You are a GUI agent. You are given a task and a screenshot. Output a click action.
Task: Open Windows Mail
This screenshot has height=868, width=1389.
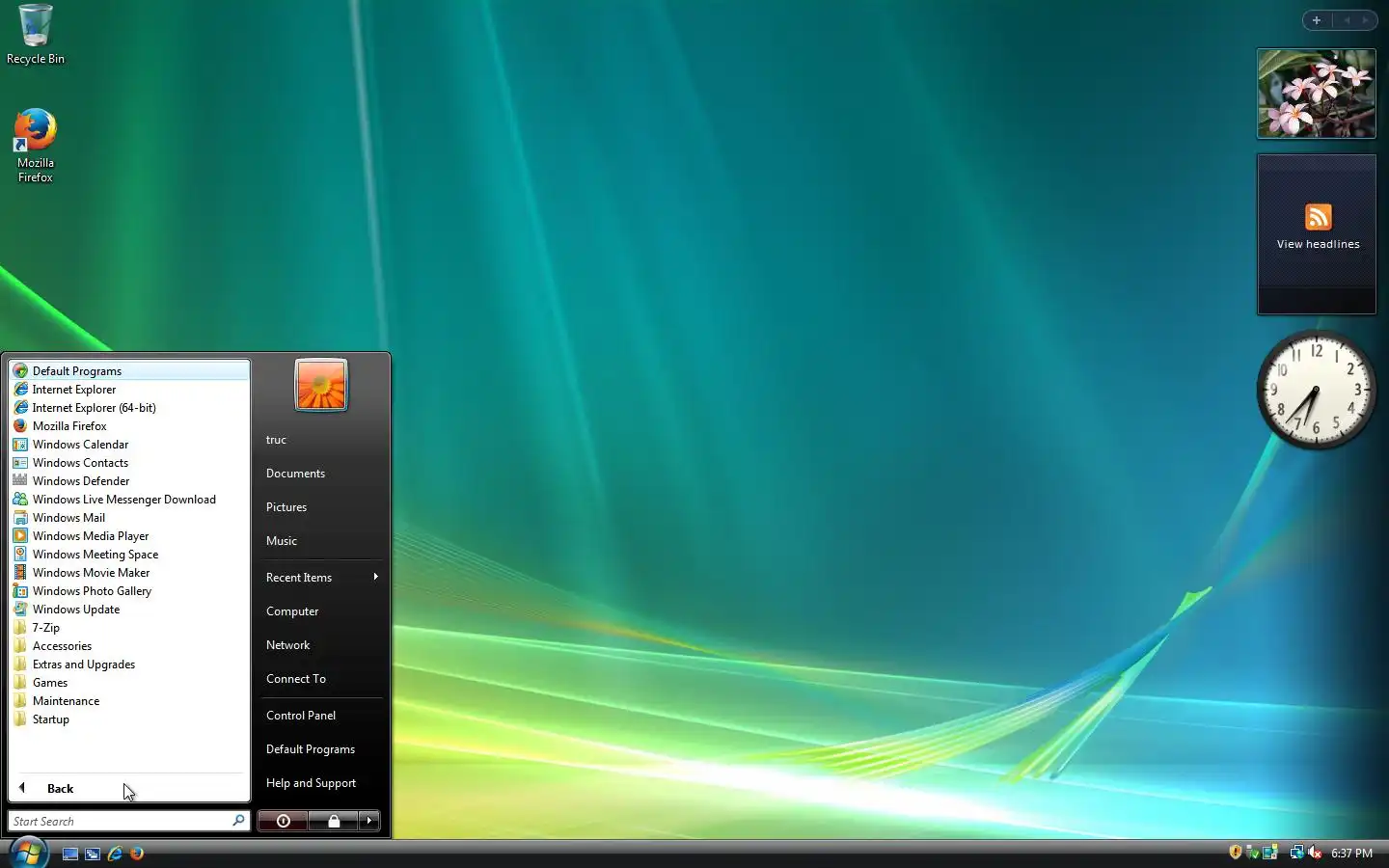pos(129,517)
